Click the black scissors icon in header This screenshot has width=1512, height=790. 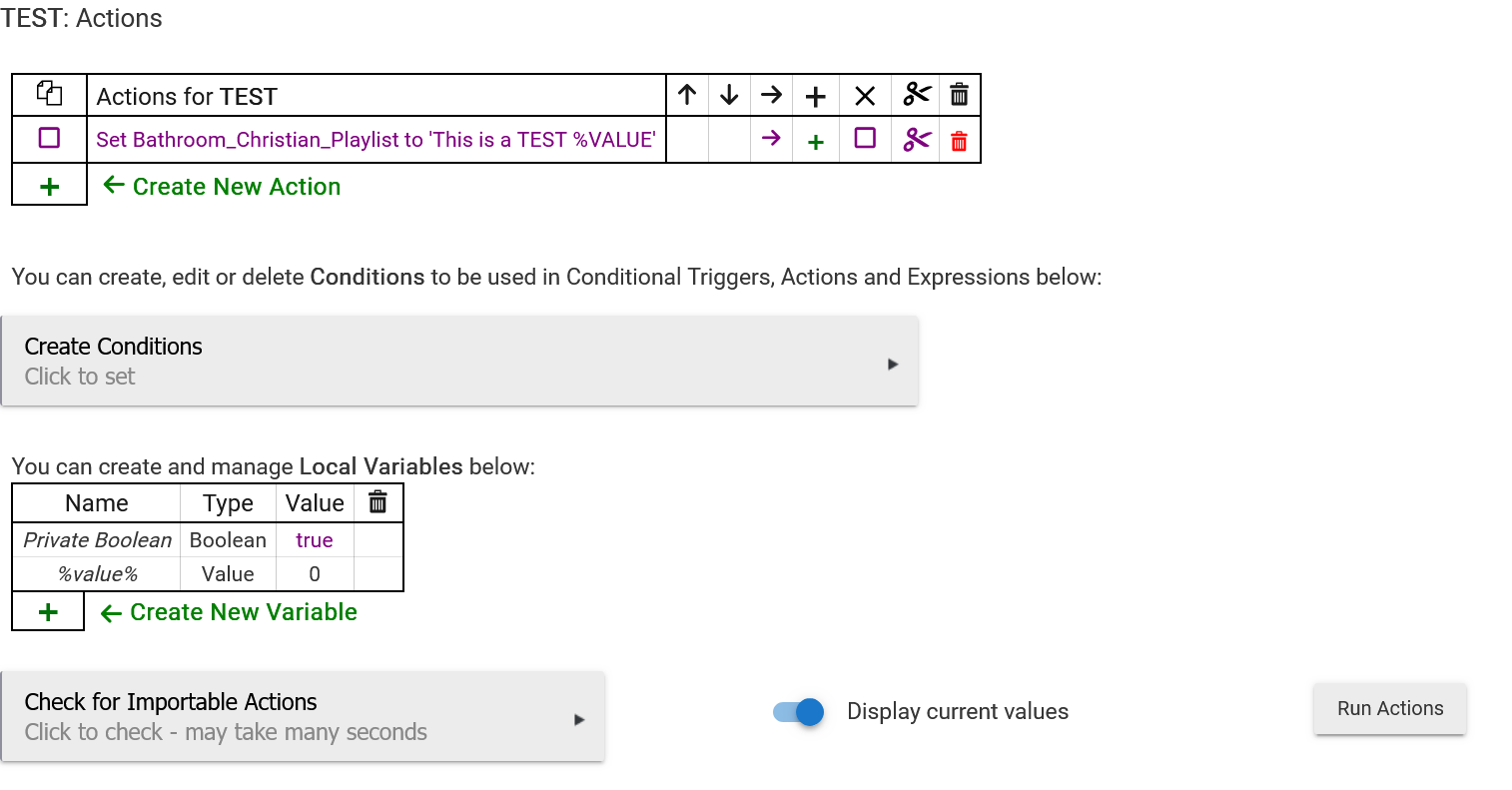[x=917, y=95]
